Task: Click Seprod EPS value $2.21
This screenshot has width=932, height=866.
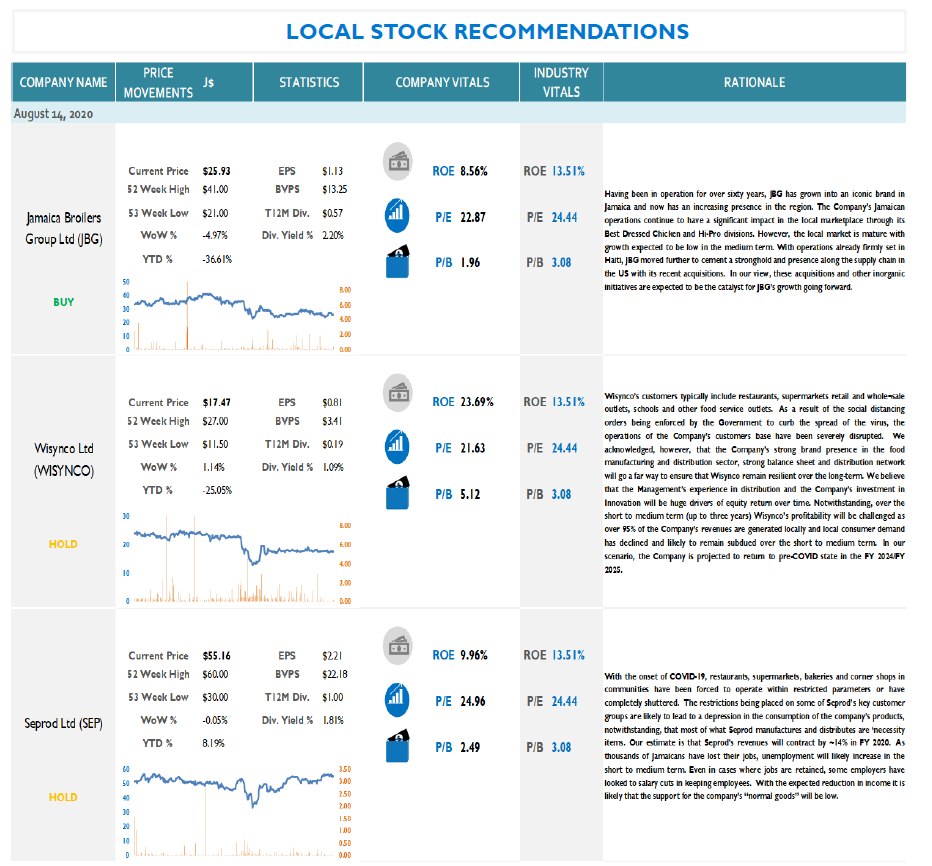Action: 332,656
